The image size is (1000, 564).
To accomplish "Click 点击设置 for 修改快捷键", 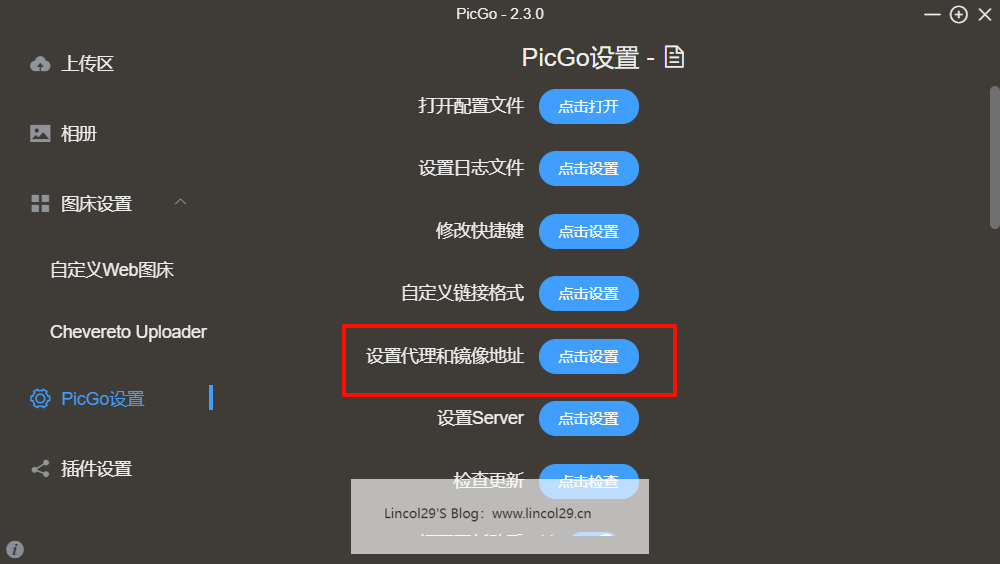I will coord(589,232).
